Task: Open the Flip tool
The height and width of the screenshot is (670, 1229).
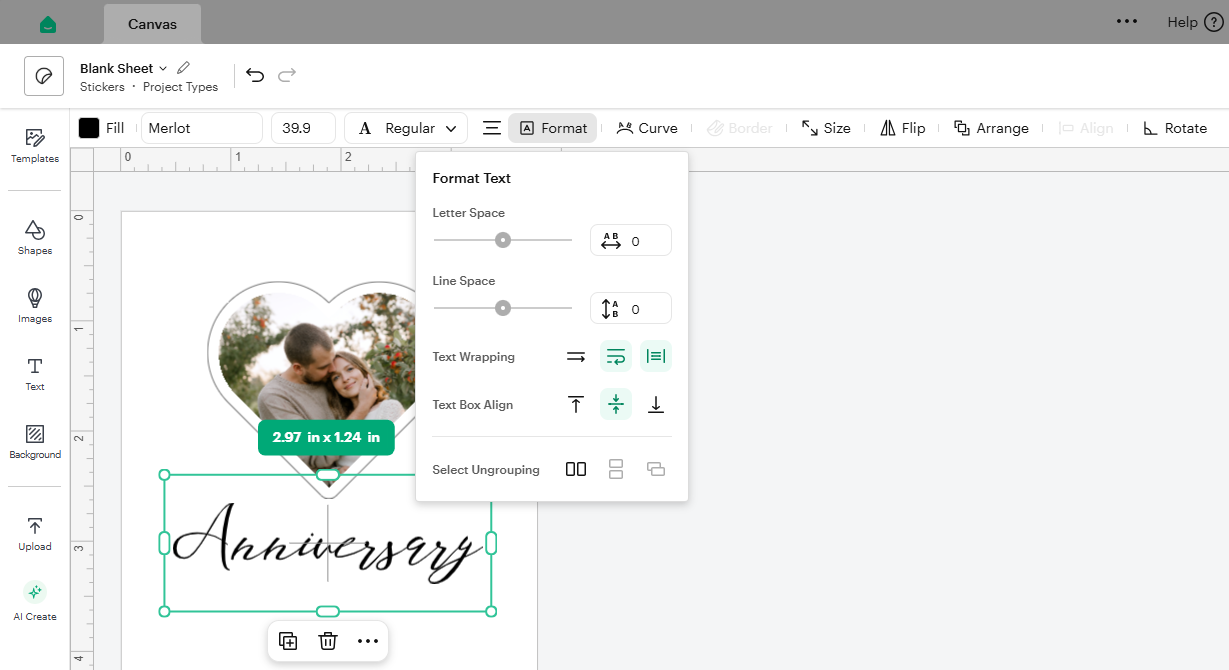Action: click(x=902, y=128)
